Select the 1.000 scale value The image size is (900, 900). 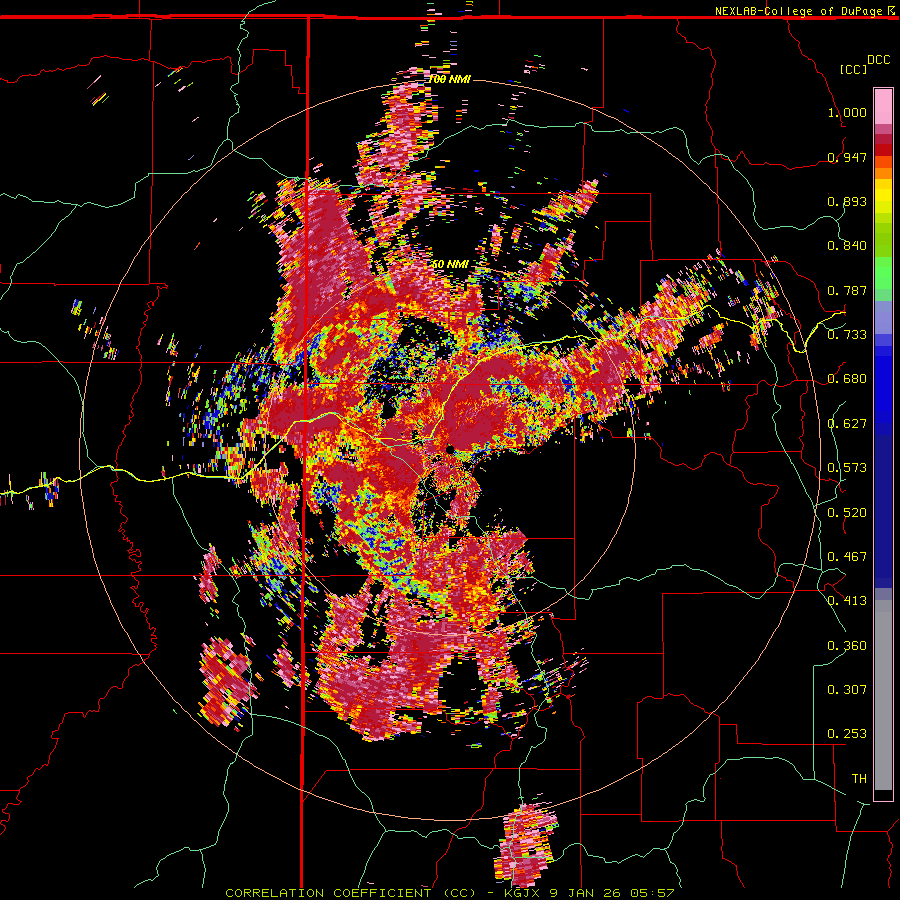coord(847,112)
